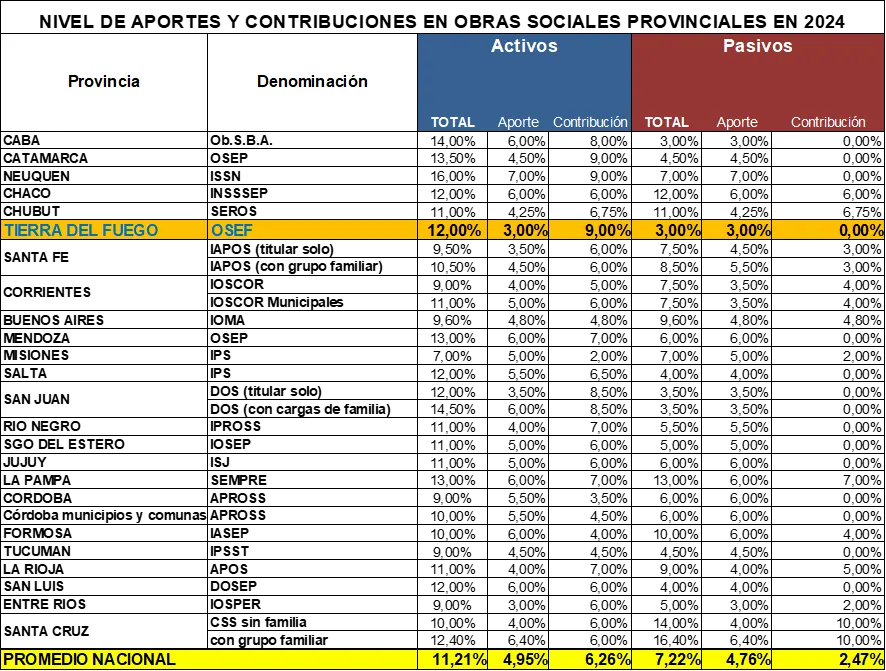Select the 7,22% Pasivos total average cell
This screenshot has width=886, height=671.
[x=667, y=660]
